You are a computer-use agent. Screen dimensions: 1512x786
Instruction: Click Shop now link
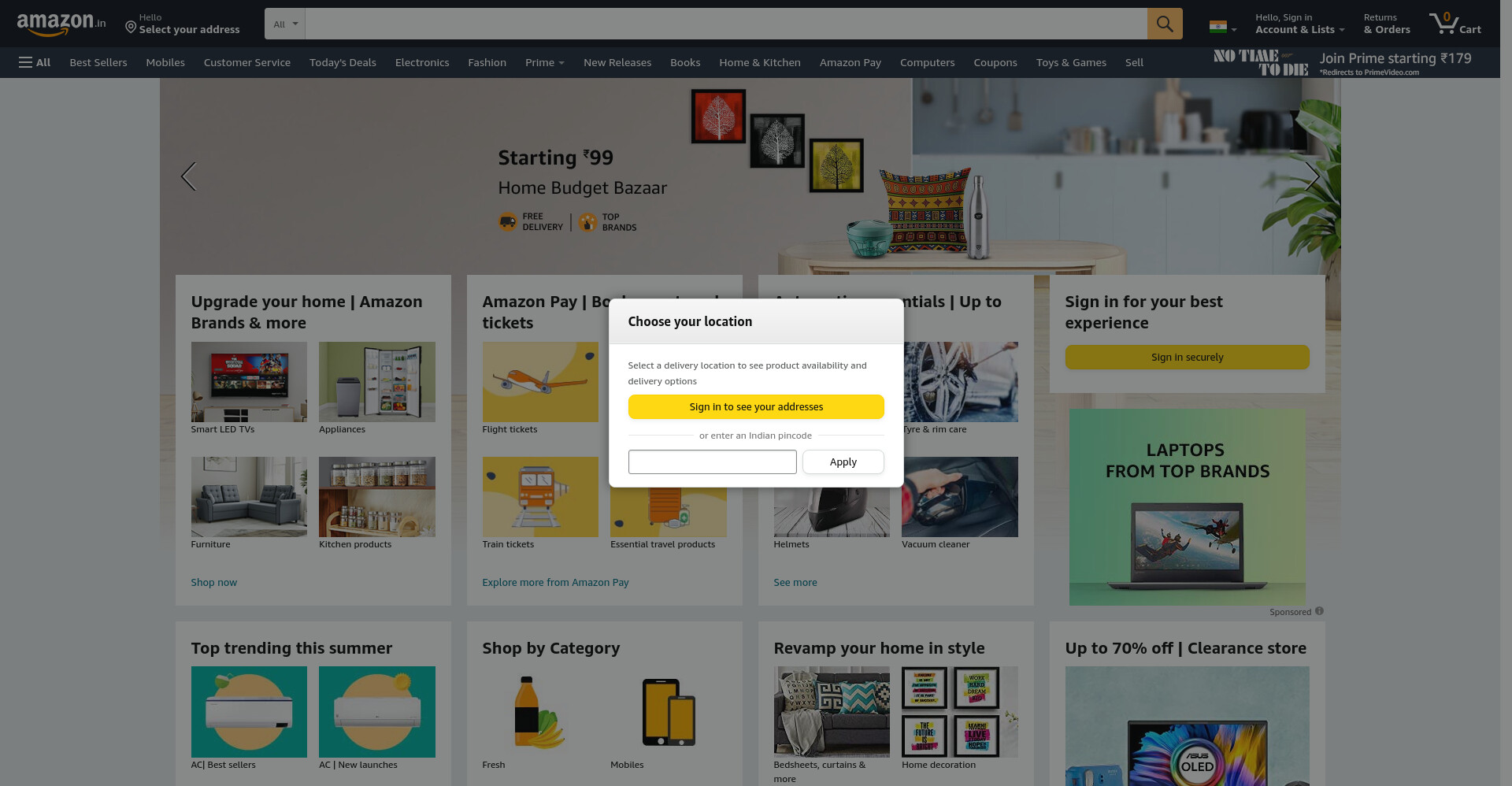[x=214, y=582]
